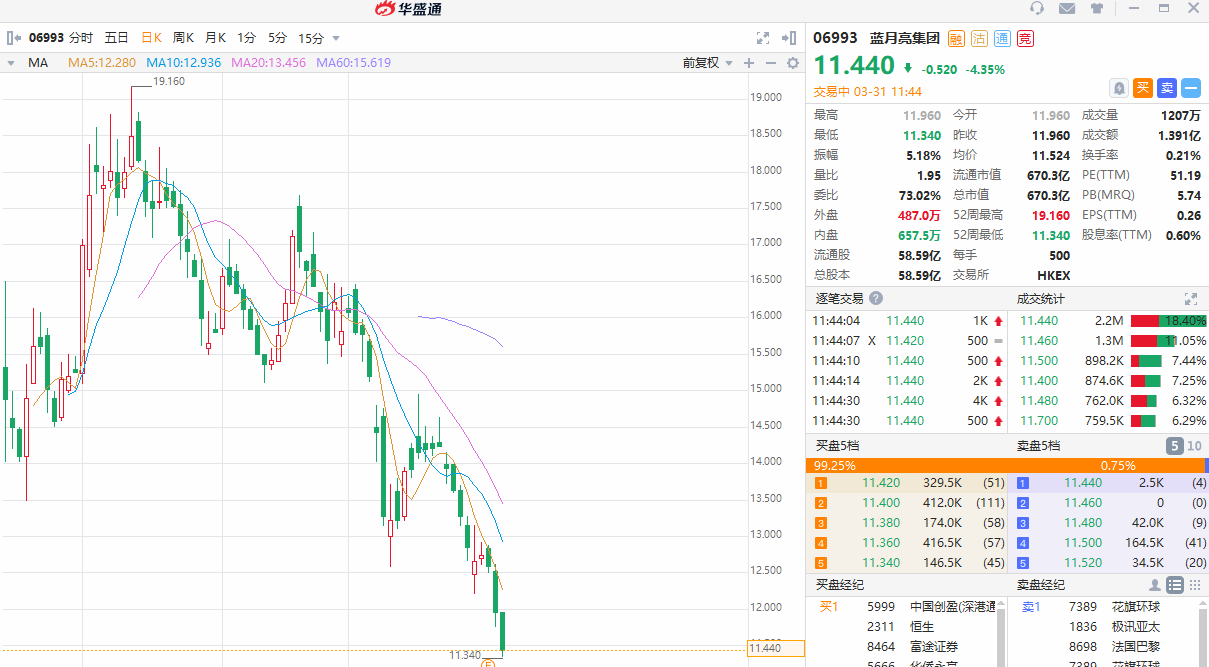Switch to 分时 intraday tab

tap(81, 38)
